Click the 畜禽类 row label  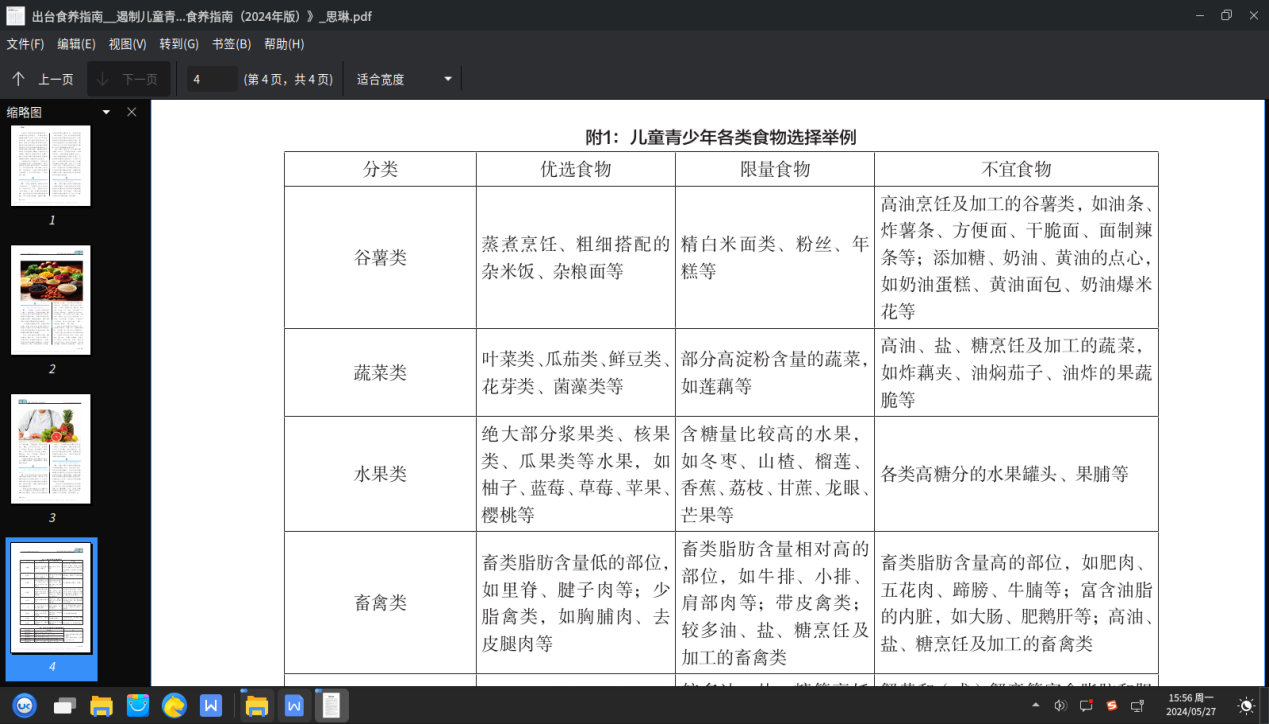(380, 602)
